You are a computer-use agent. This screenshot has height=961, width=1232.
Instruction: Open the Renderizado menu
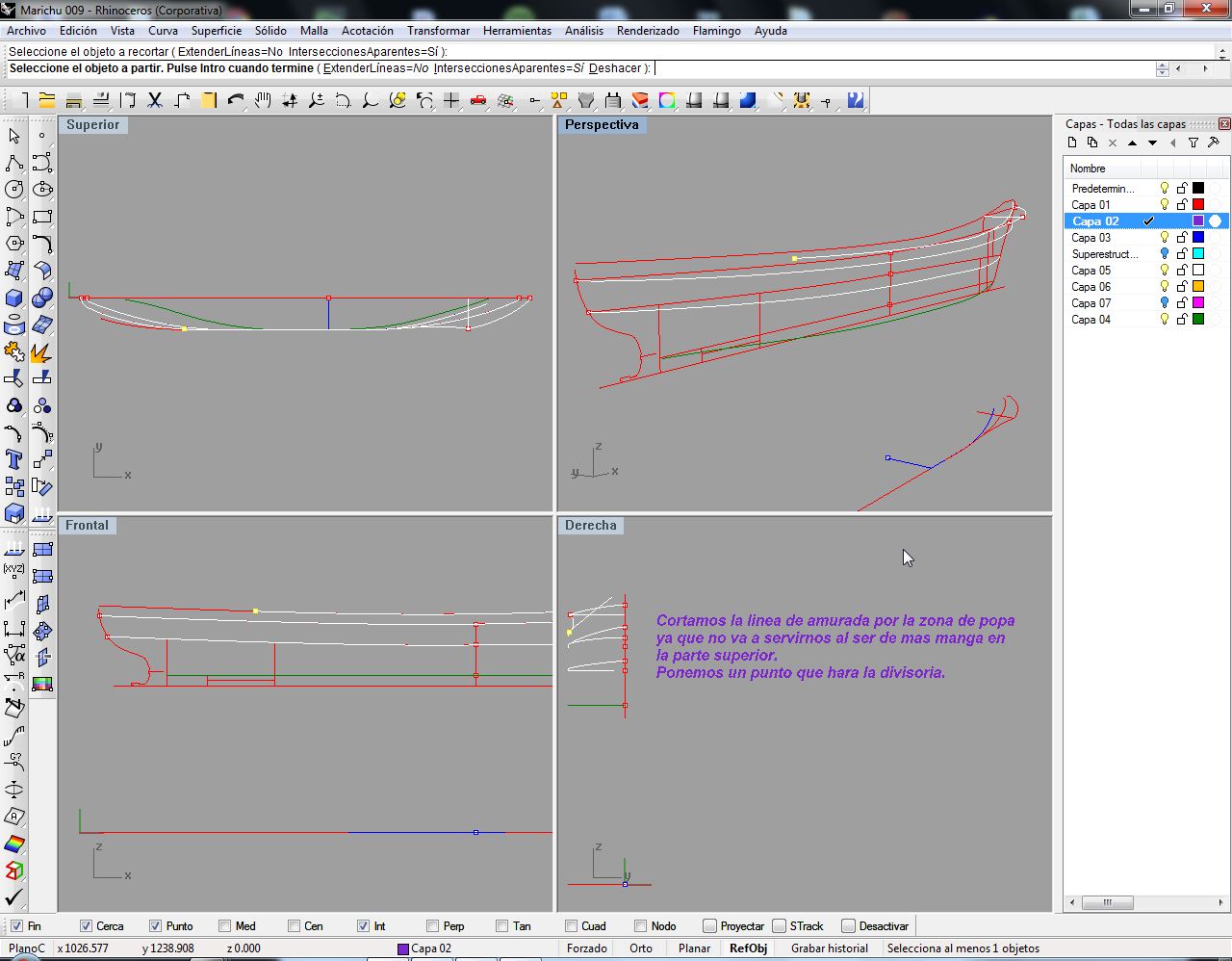(648, 31)
